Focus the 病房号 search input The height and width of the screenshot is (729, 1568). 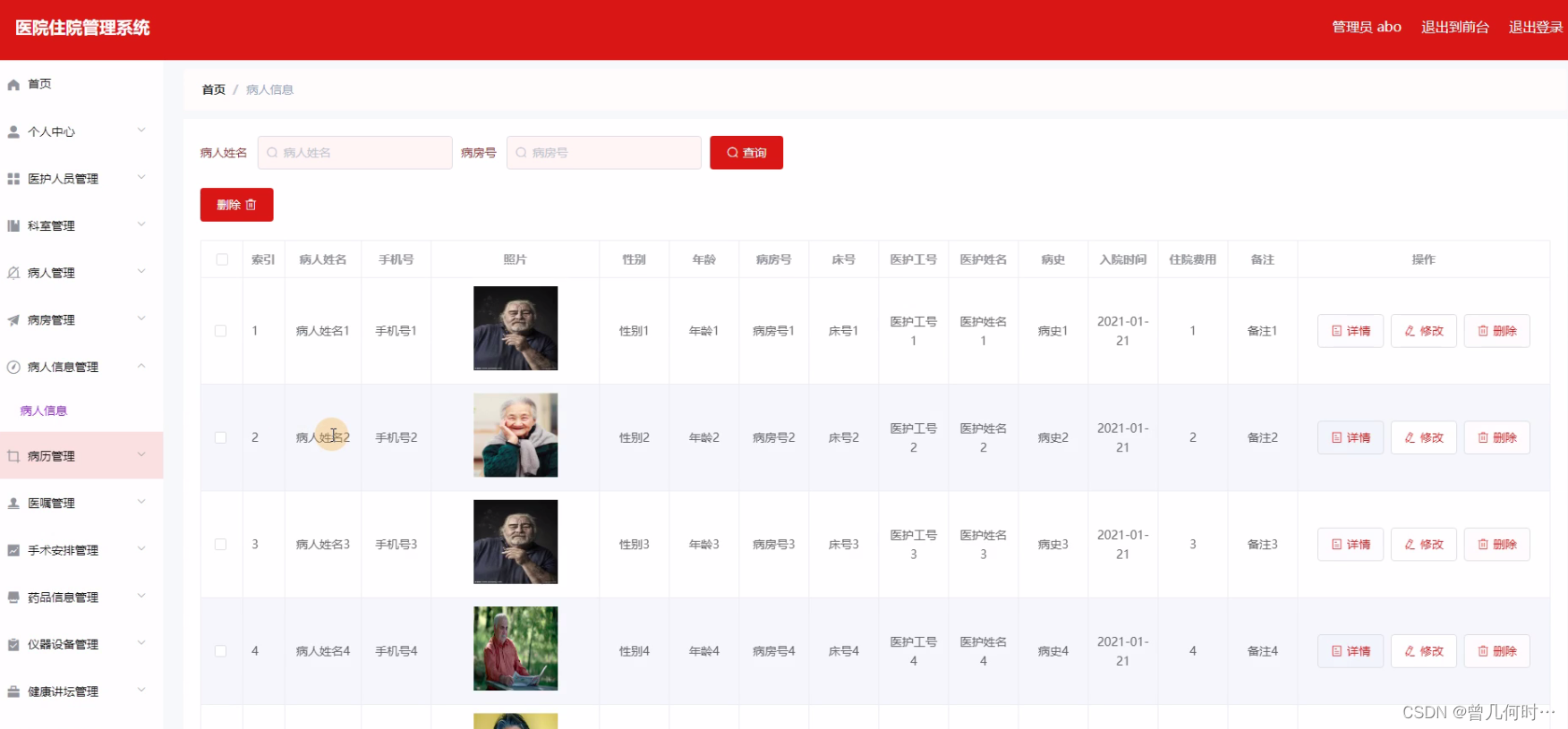click(x=604, y=153)
